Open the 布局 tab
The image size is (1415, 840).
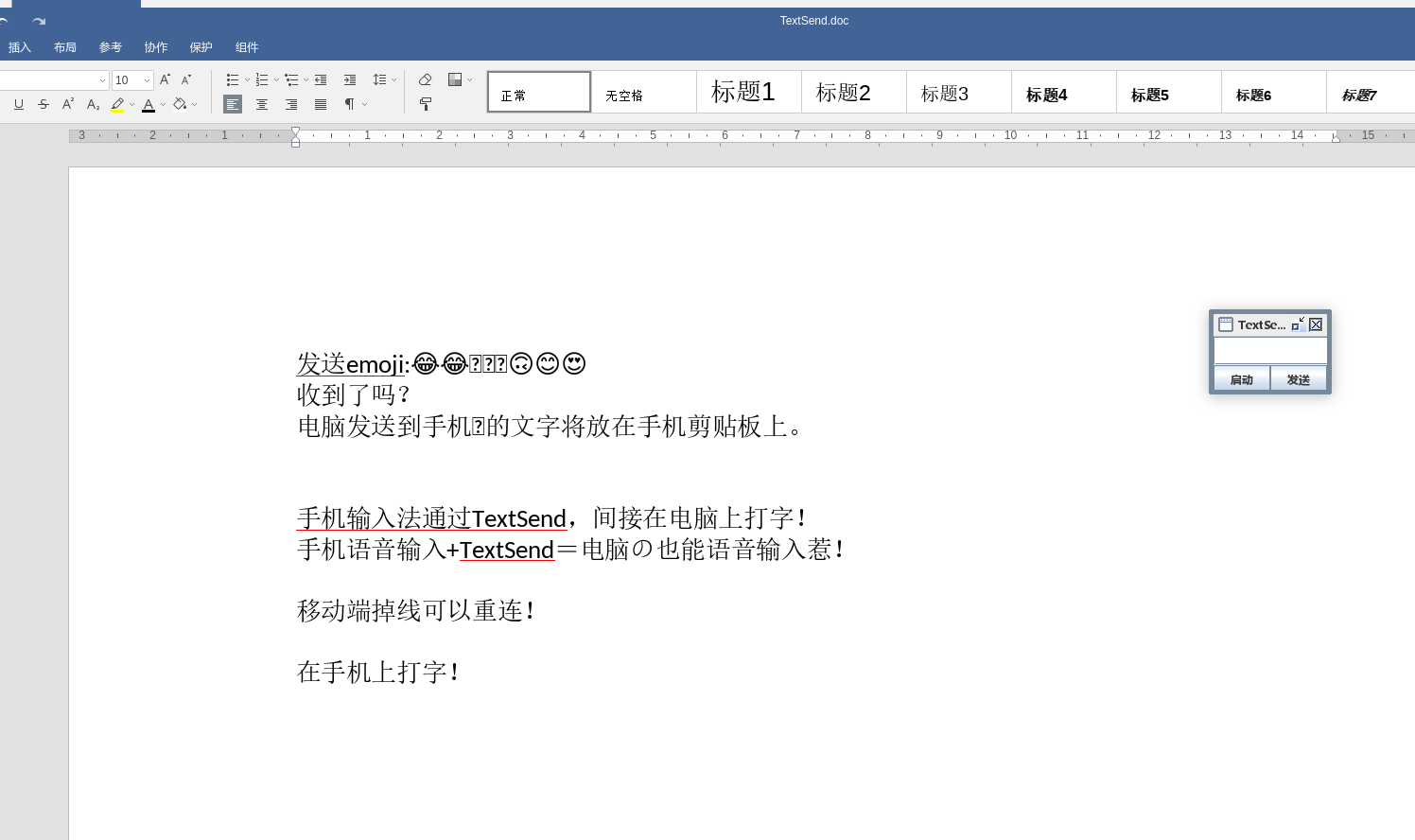[65, 47]
